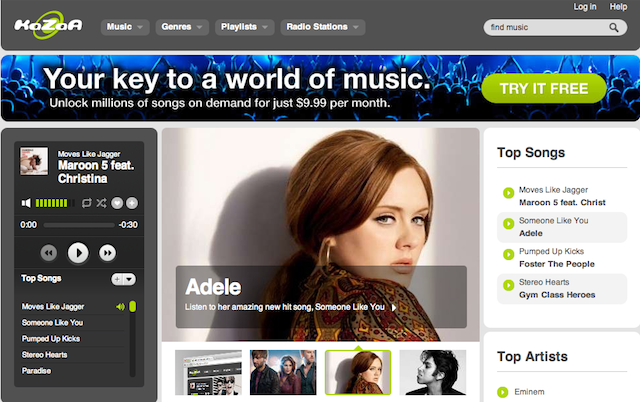This screenshot has height=402, width=640.
Task: Click the Eminem artist name
Action: 529,392
